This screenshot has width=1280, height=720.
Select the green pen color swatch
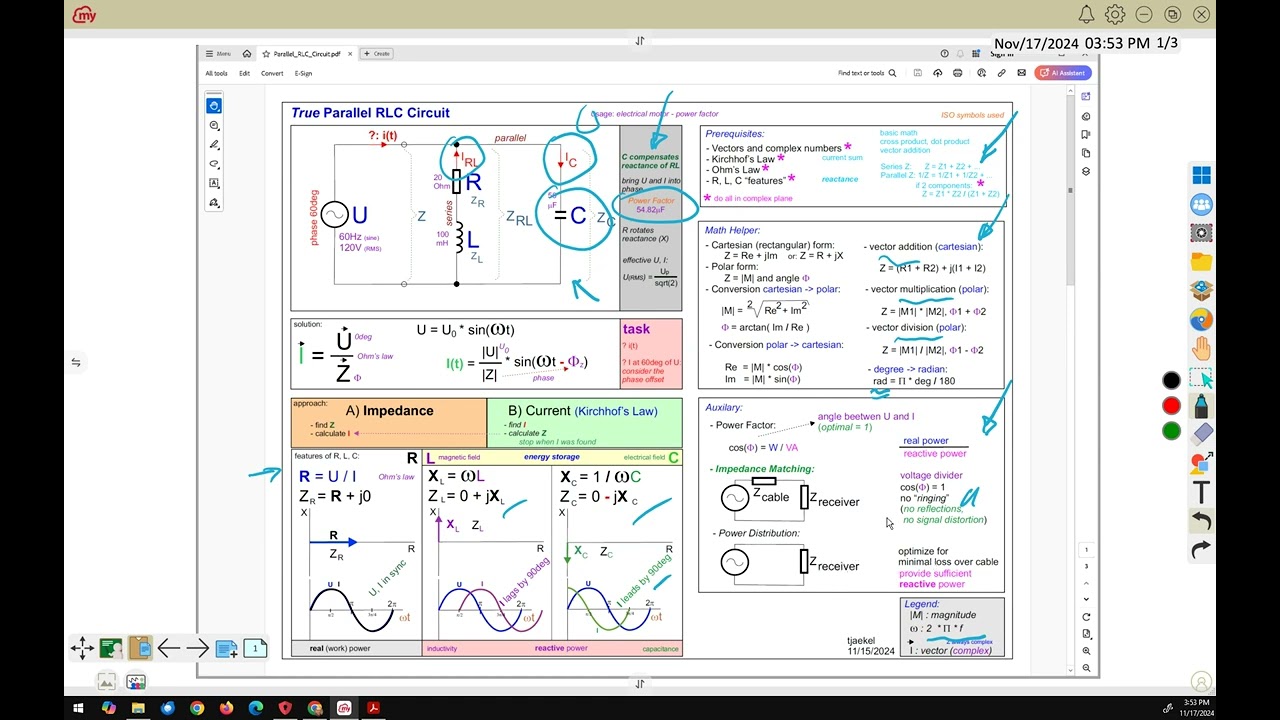[1171, 431]
